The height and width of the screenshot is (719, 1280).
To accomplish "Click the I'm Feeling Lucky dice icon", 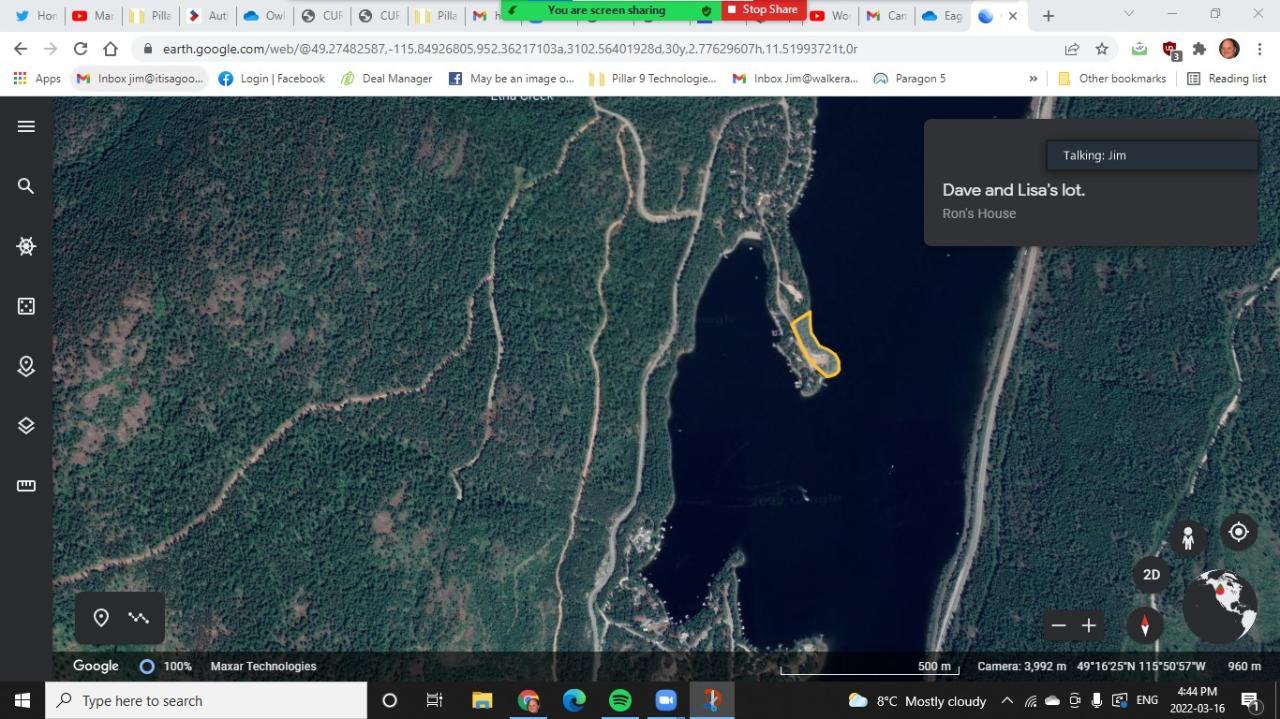I will 26,306.
